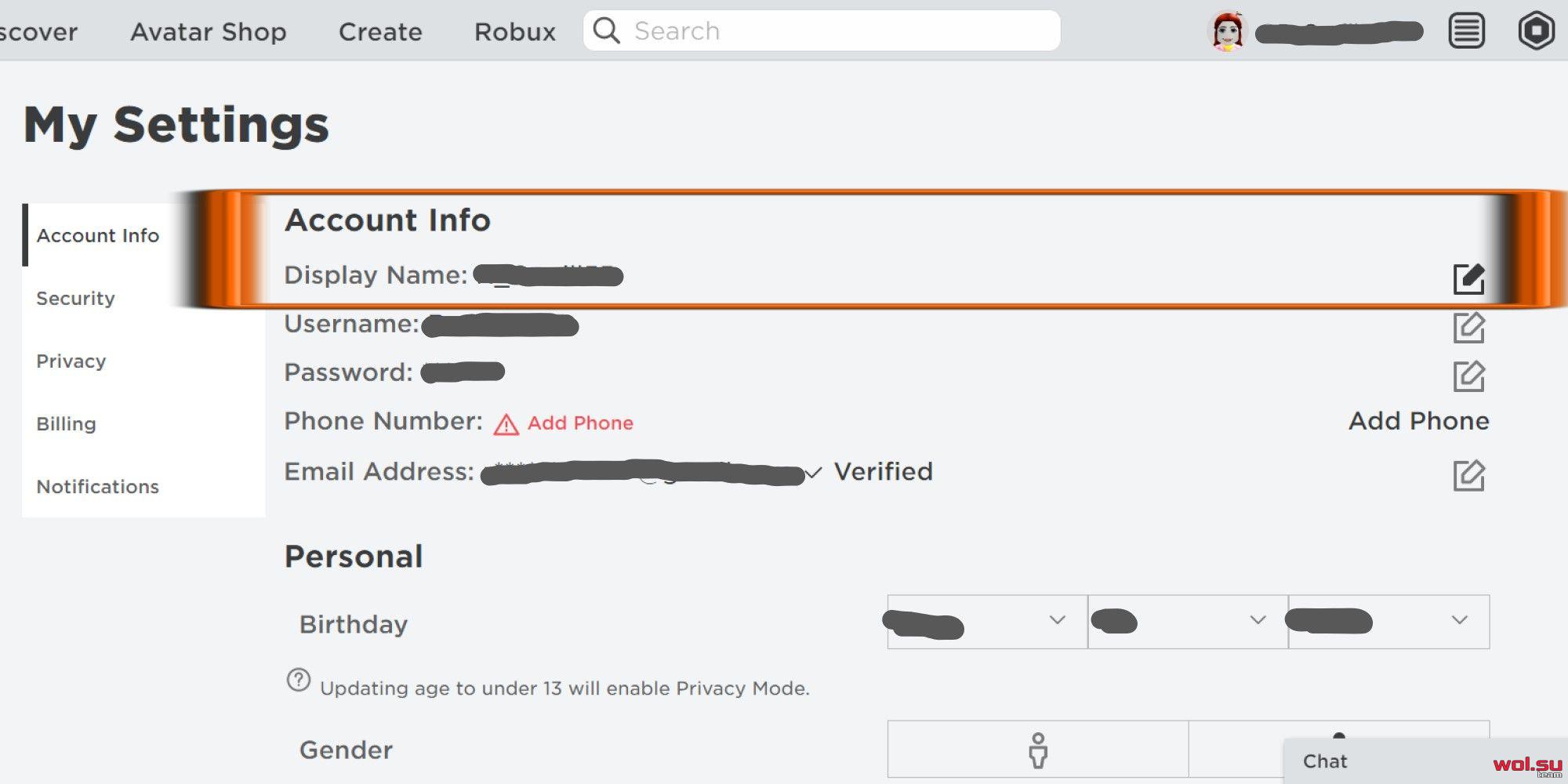Click the red Add Phone warning icon

[x=506, y=424]
